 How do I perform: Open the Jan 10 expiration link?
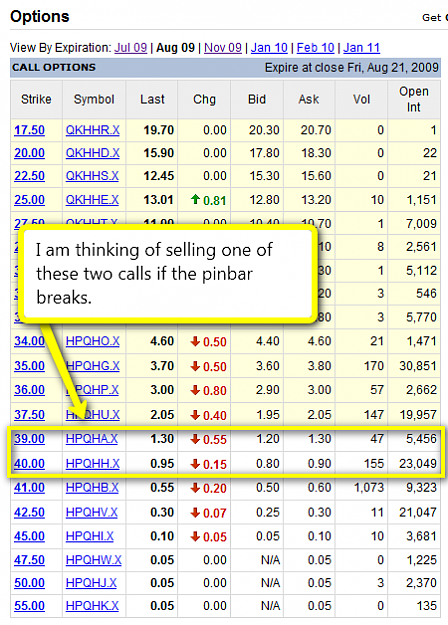click(269, 48)
